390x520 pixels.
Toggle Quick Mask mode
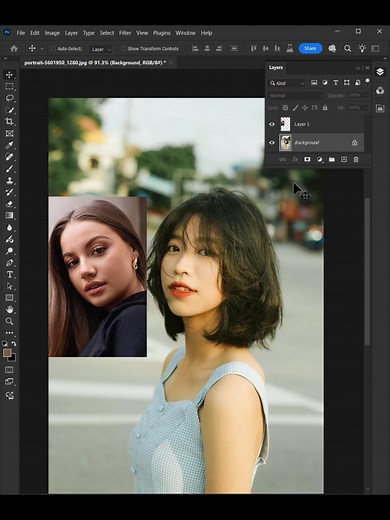click(x=9, y=370)
